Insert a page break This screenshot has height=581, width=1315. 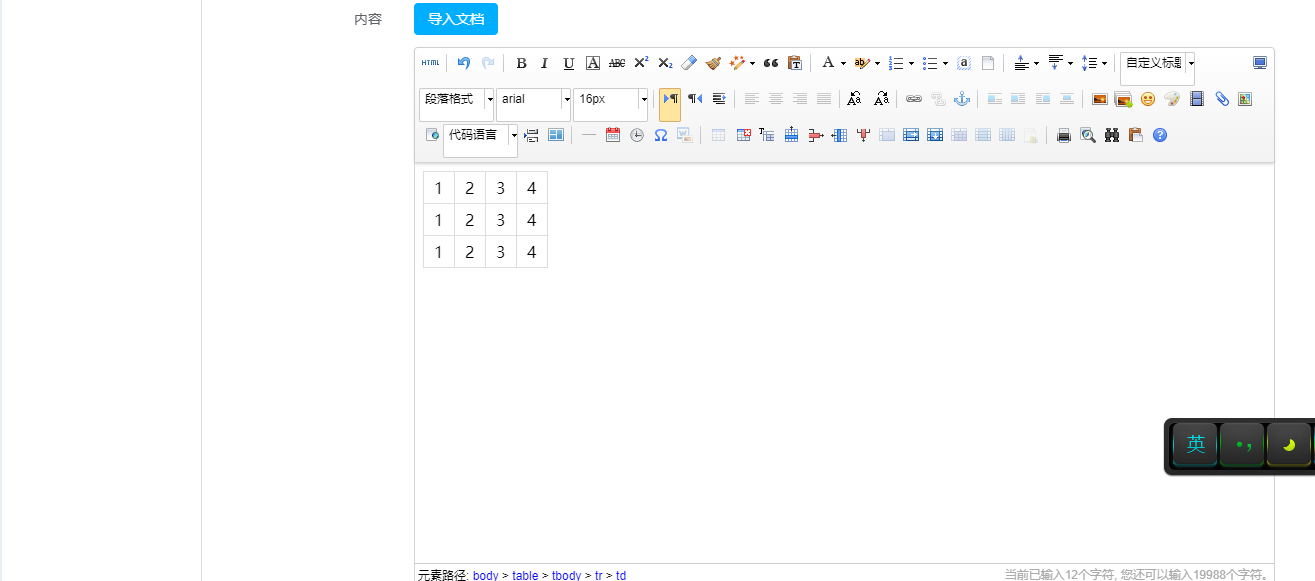[532, 135]
